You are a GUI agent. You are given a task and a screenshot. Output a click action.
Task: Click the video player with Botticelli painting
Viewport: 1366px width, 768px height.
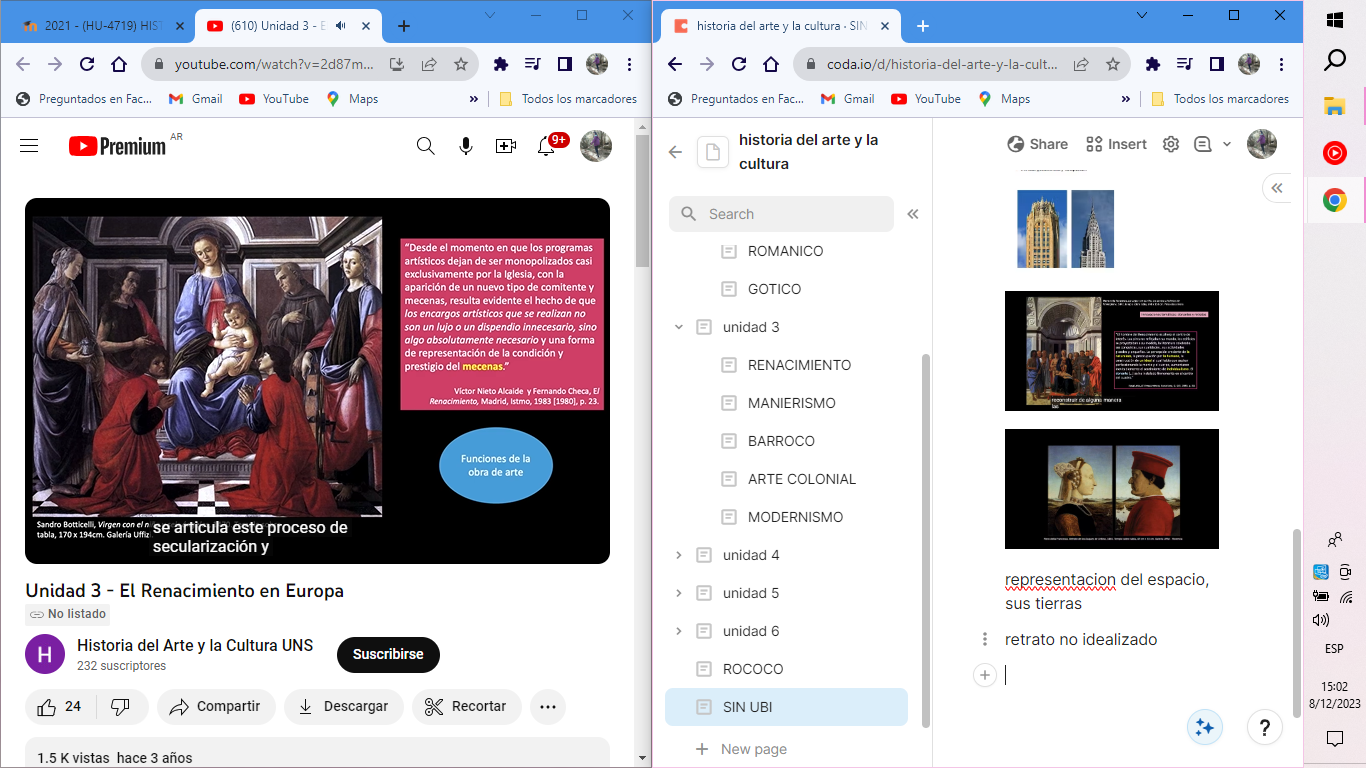tap(317, 381)
